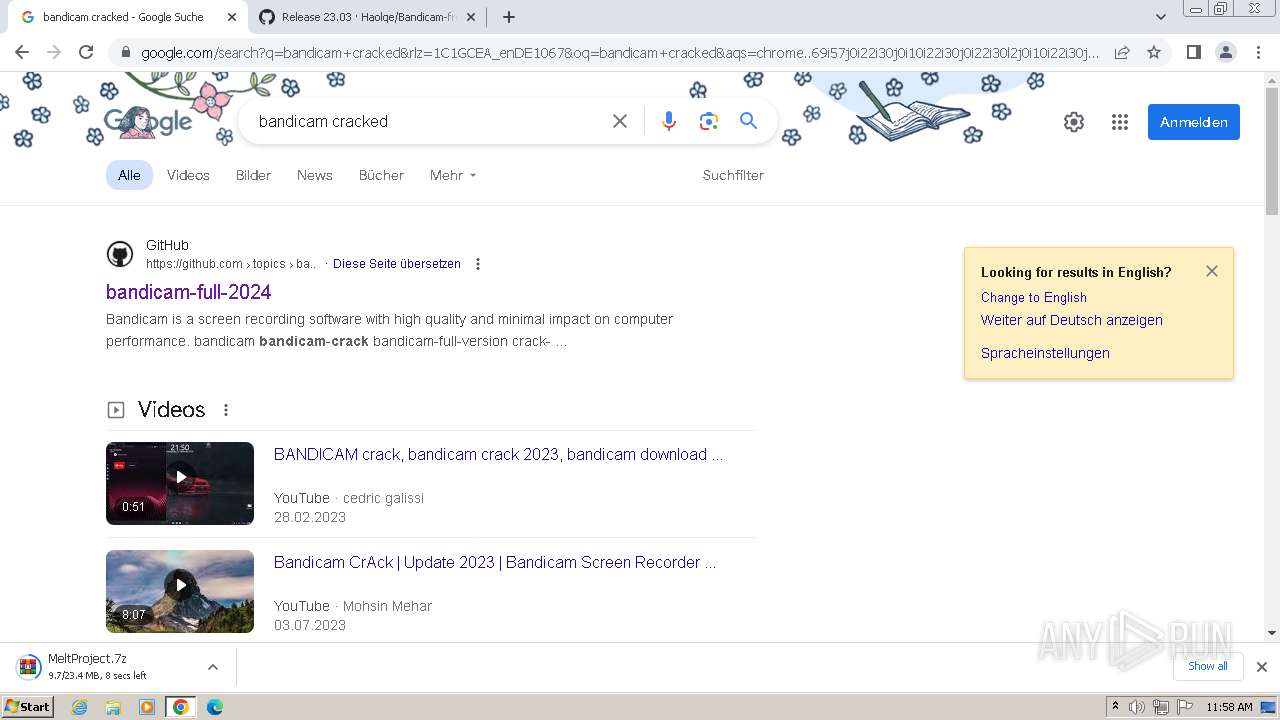This screenshot has height=720, width=1280.
Task: Play the 8:07 mountain video thumbnail
Action: [x=180, y=591]
